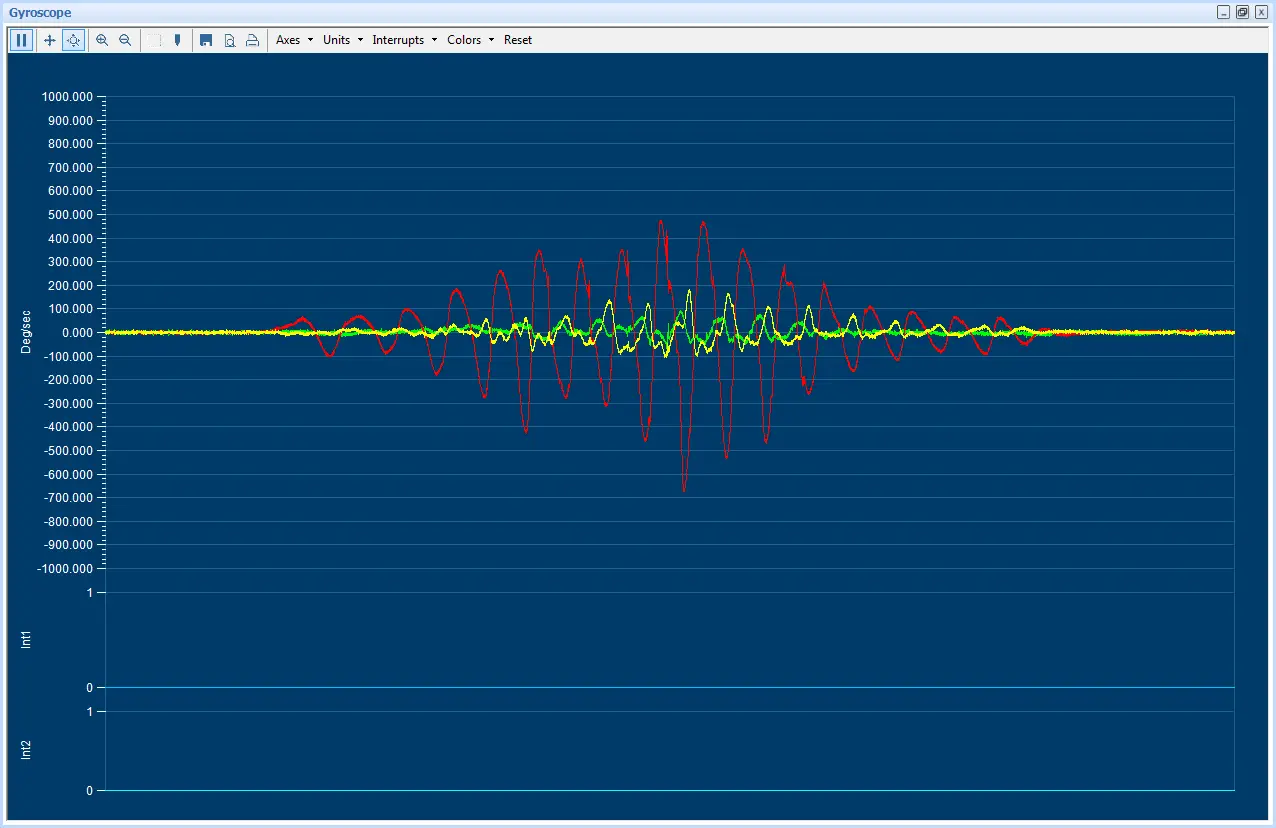The width and height of the screenshot is (1276, 828).
Task: Print the gyroscope graph
Action: pyautogui.click(x=253, y=40)
